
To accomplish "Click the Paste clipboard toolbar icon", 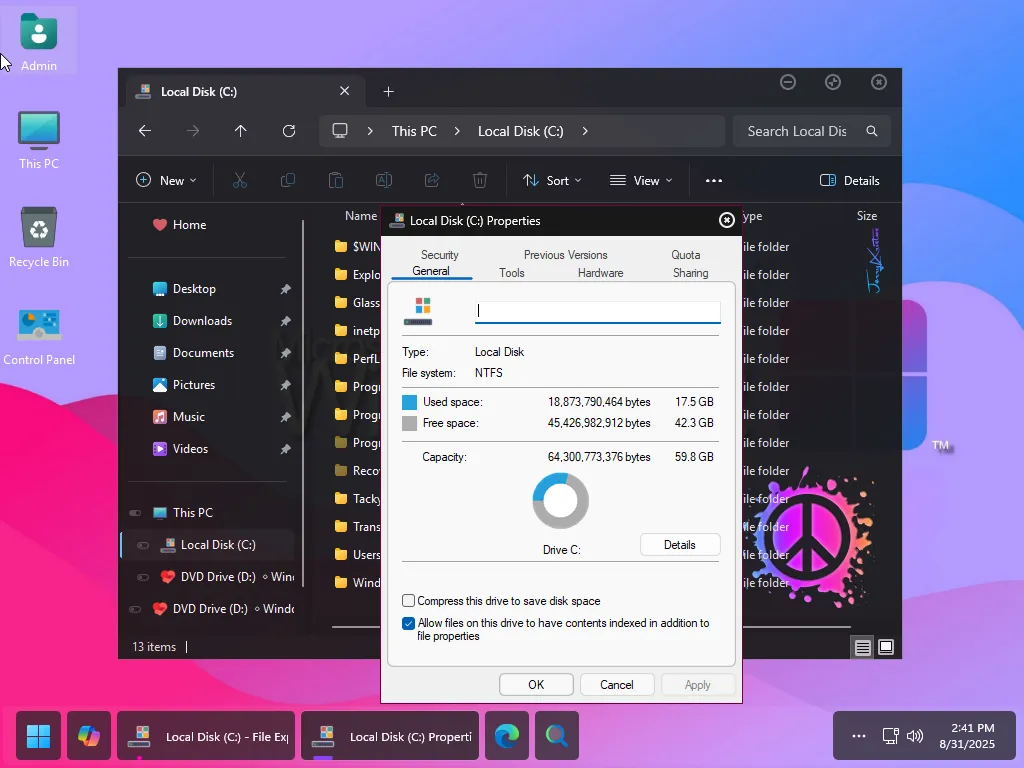I will click(x=336, y=180).
